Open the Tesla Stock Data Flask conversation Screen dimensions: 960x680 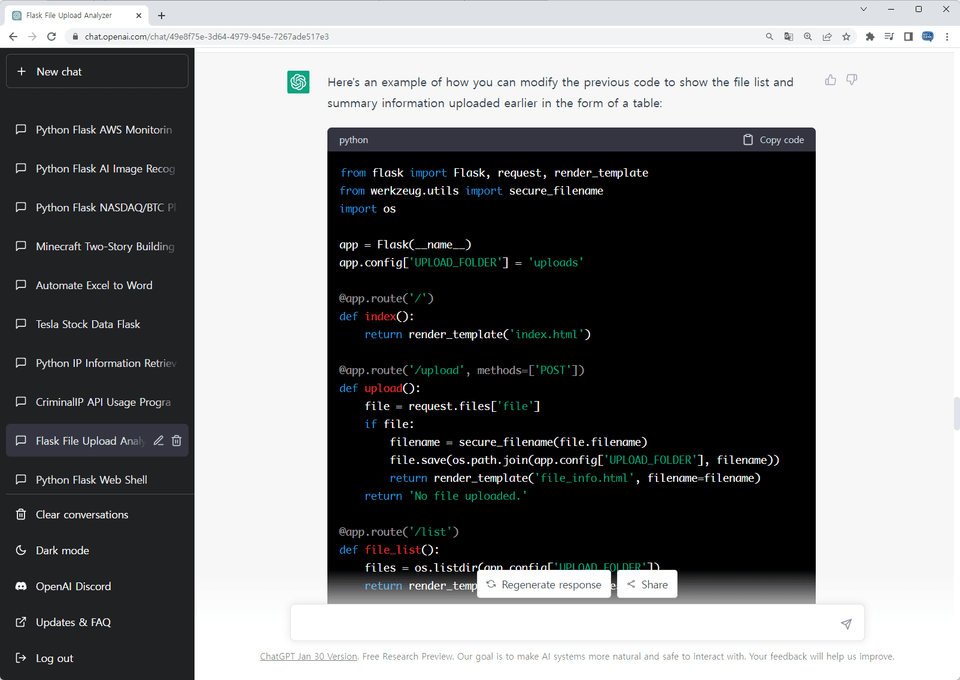pos(88,325)
